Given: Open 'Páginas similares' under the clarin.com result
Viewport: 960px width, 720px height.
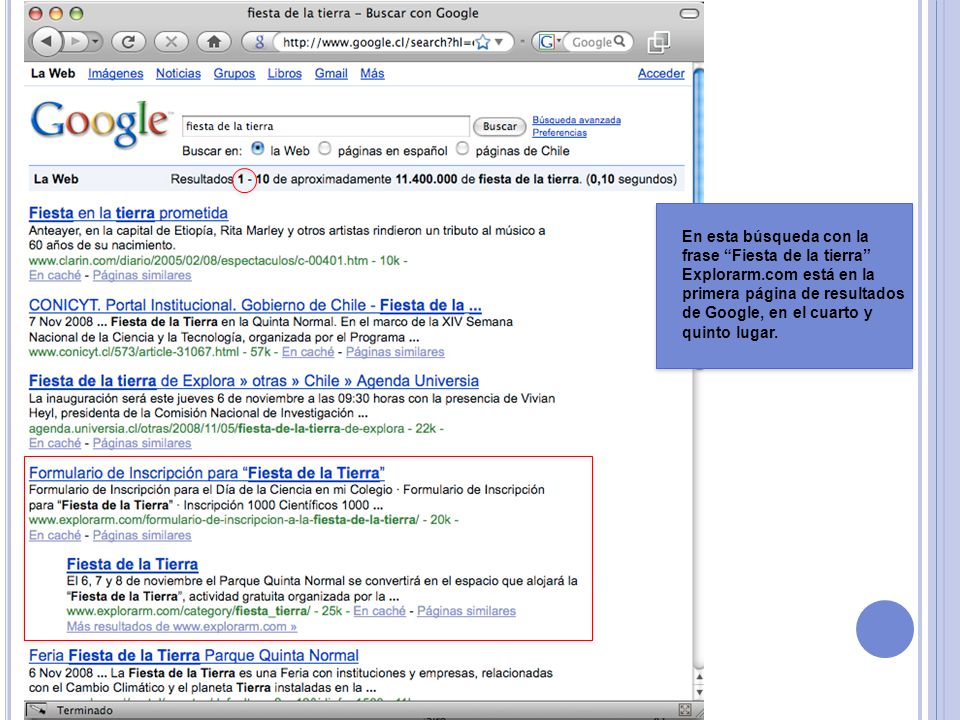Looking at the screenshot, I should click(142, 276).
